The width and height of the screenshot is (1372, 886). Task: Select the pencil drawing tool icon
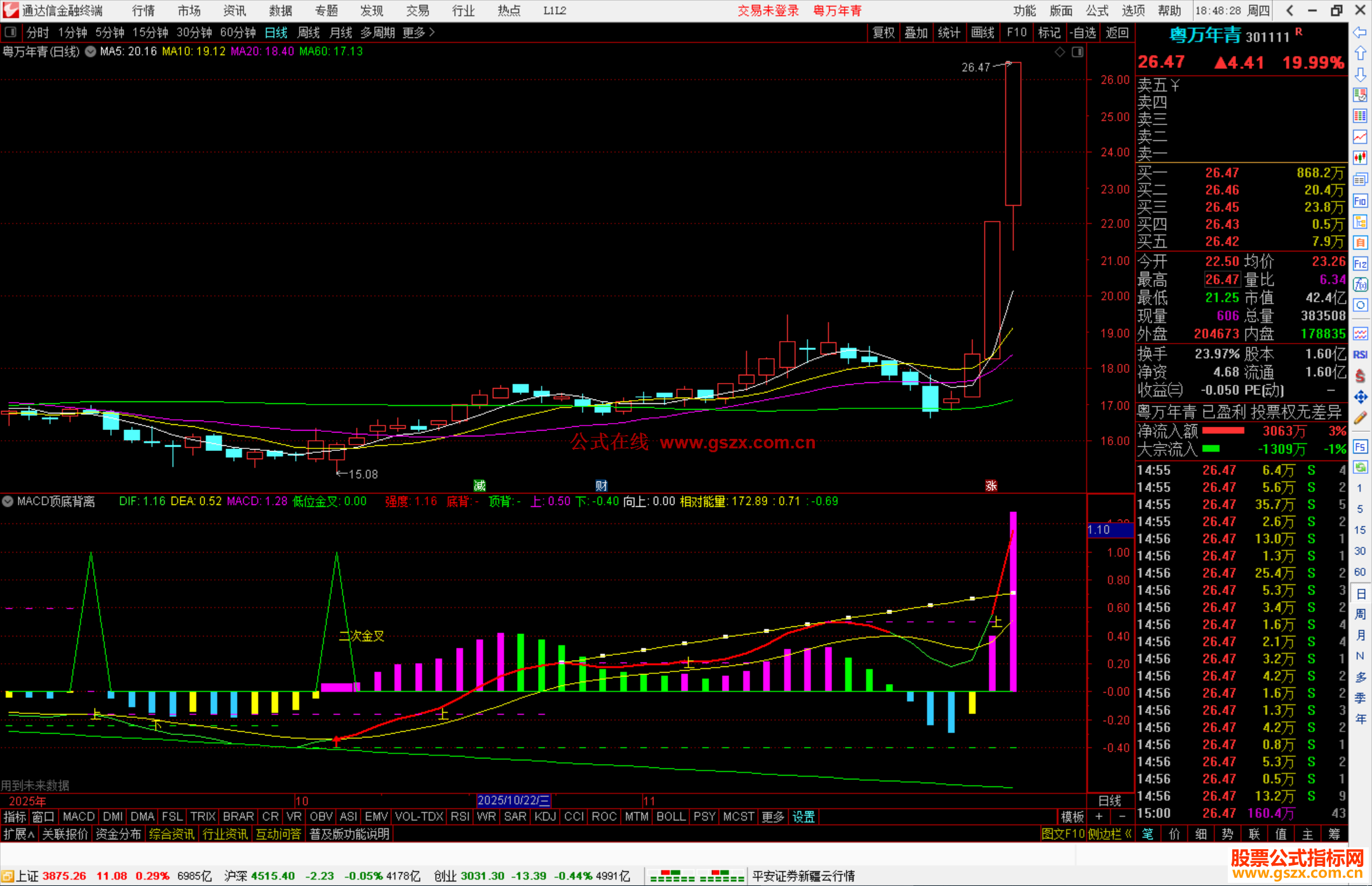pyautogui.click(x=1360, y=418)
